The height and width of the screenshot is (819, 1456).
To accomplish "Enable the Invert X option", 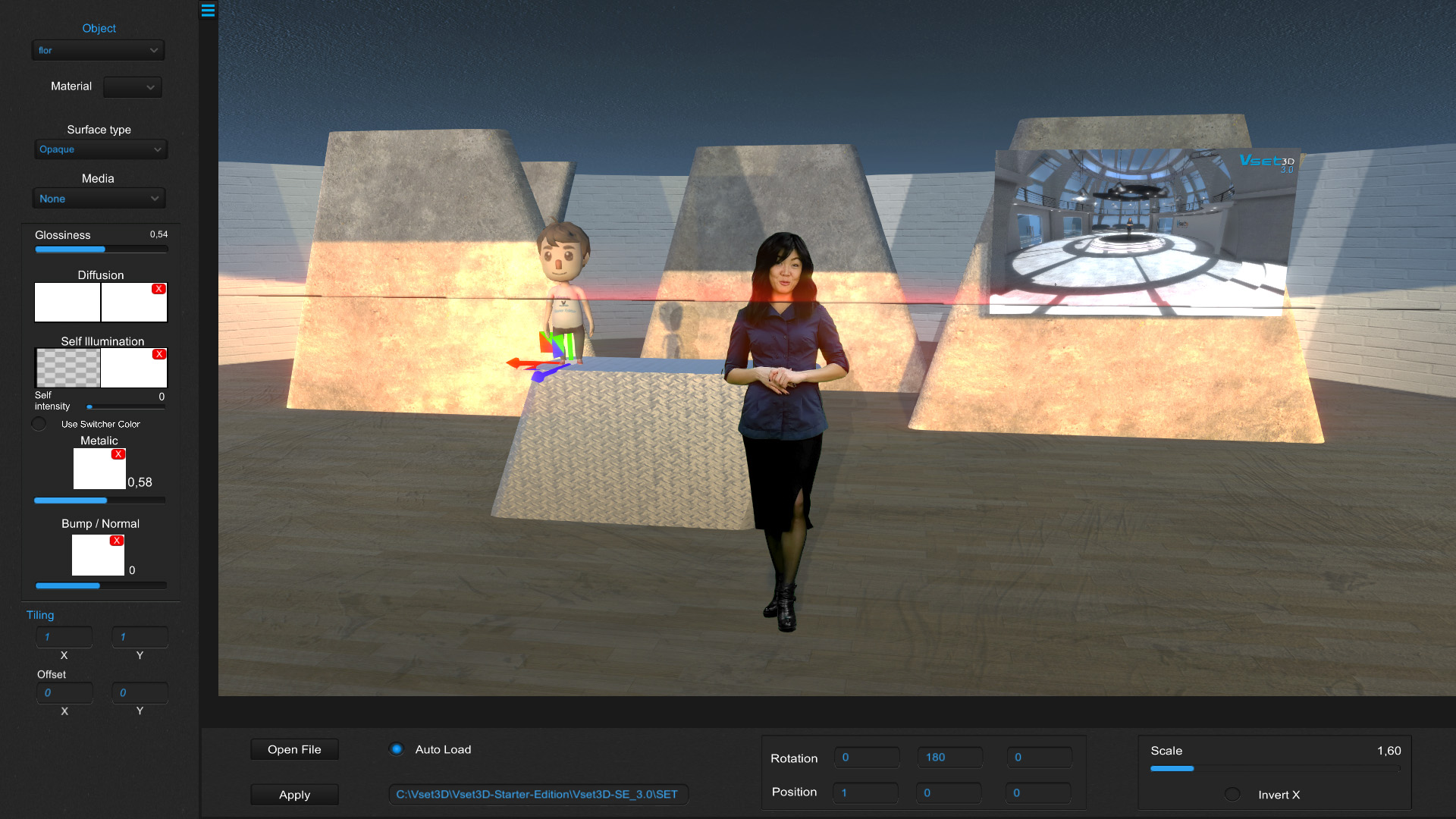I will coord(1232,794).
